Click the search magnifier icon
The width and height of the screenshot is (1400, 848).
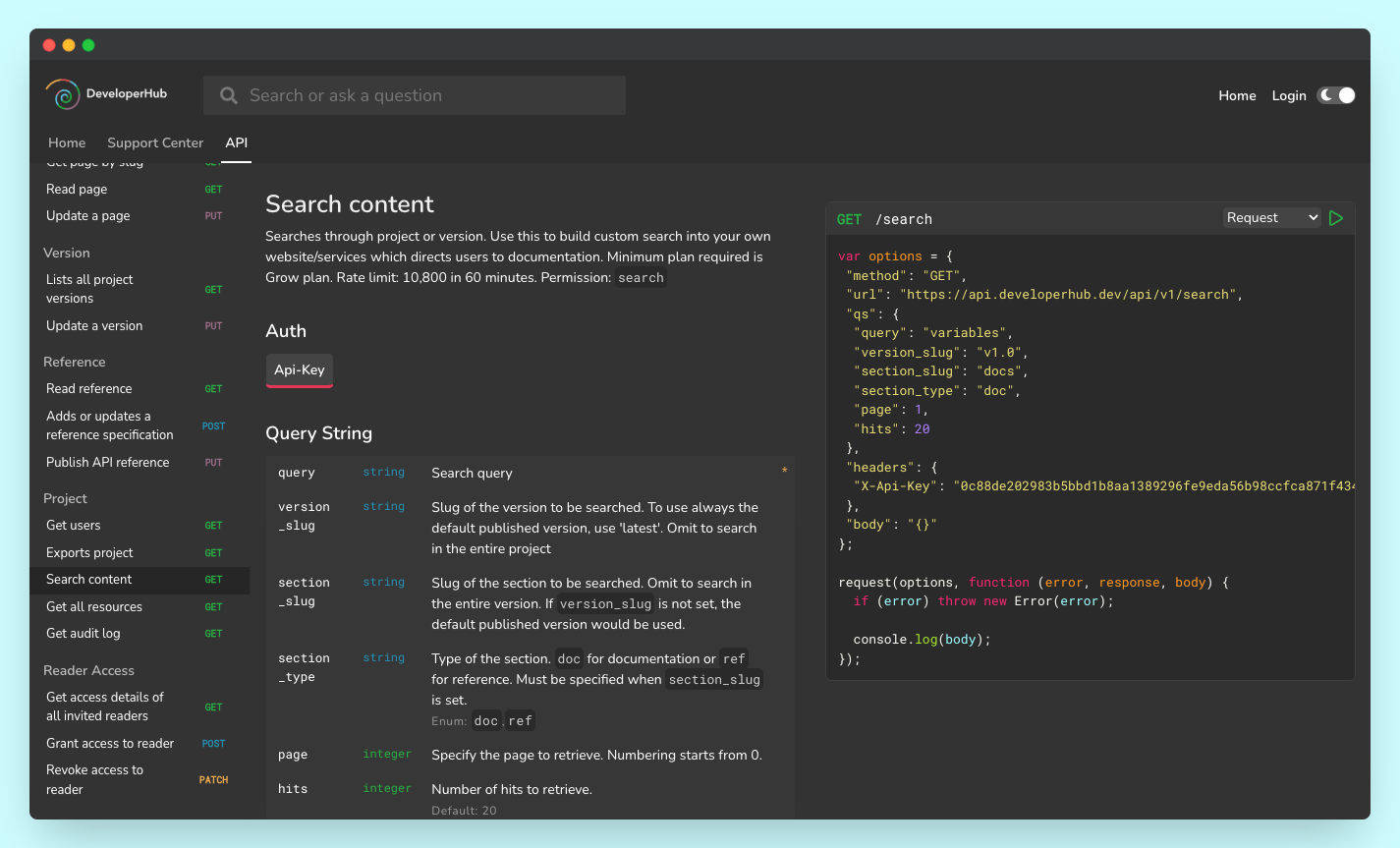coord(229,95)
